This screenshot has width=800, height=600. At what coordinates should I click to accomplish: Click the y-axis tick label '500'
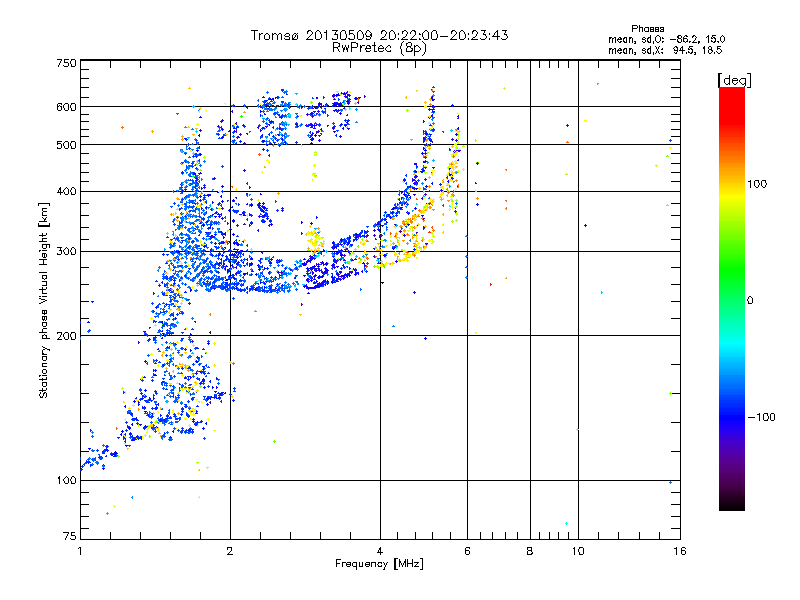point(66,145)
